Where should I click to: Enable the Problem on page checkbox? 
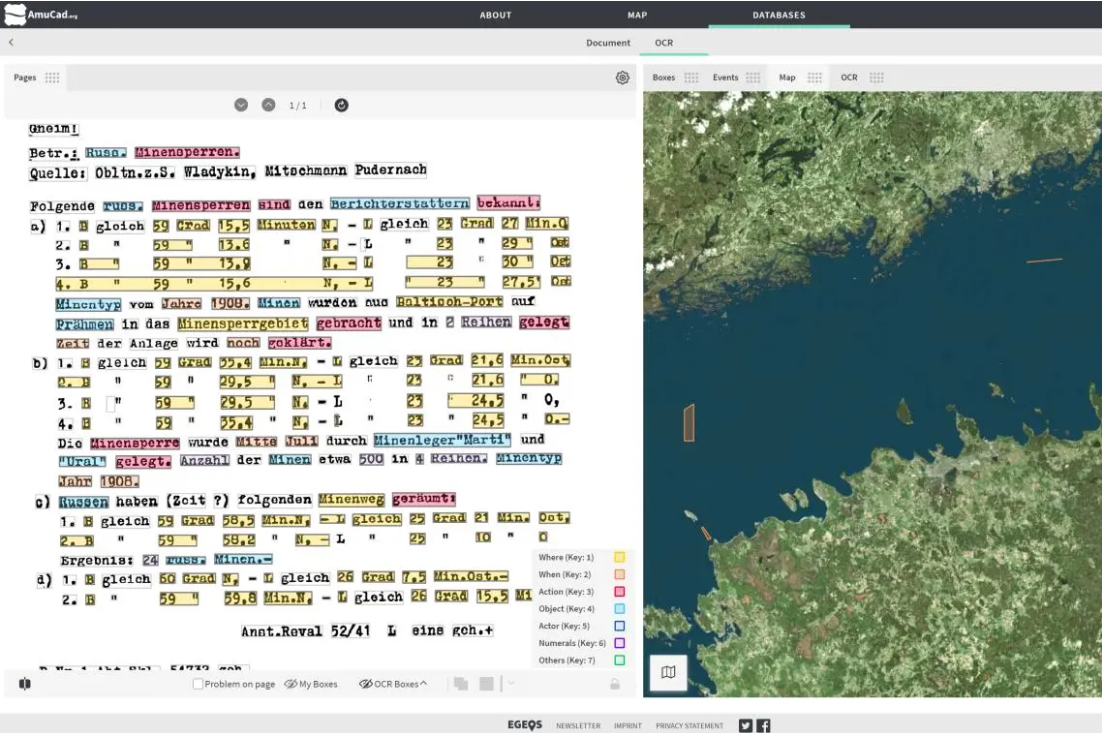[198, 684]
